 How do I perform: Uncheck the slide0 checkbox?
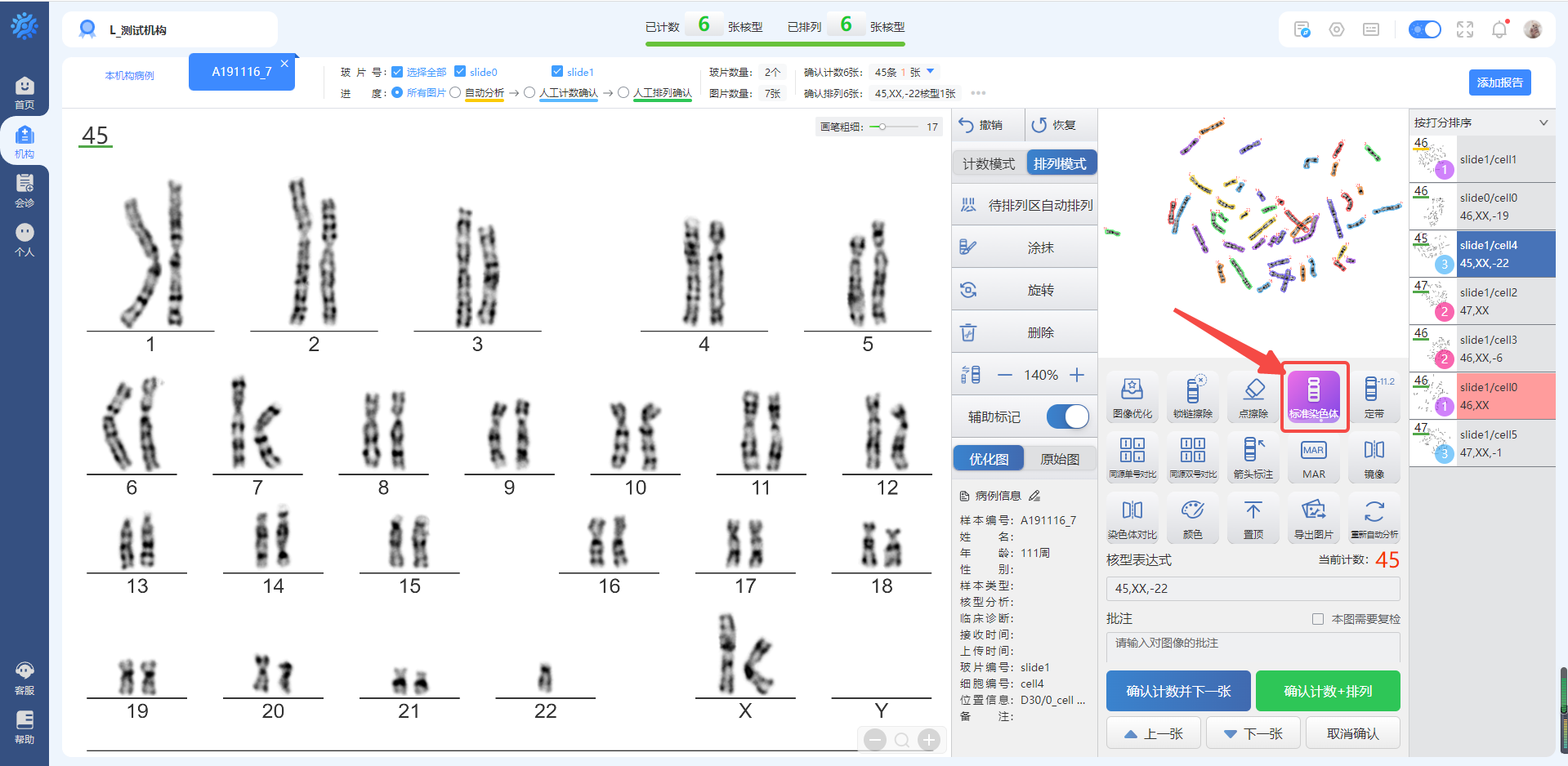(x=460, y=72)
